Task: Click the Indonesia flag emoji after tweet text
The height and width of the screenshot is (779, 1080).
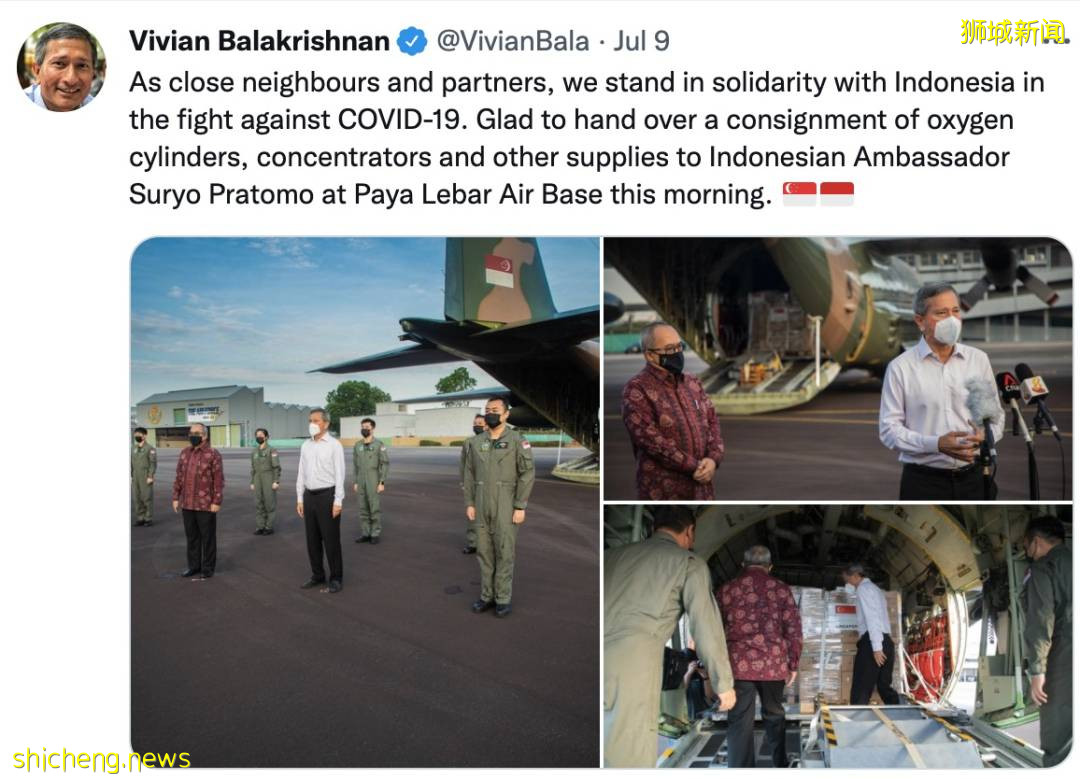Action: pos(837,194)
